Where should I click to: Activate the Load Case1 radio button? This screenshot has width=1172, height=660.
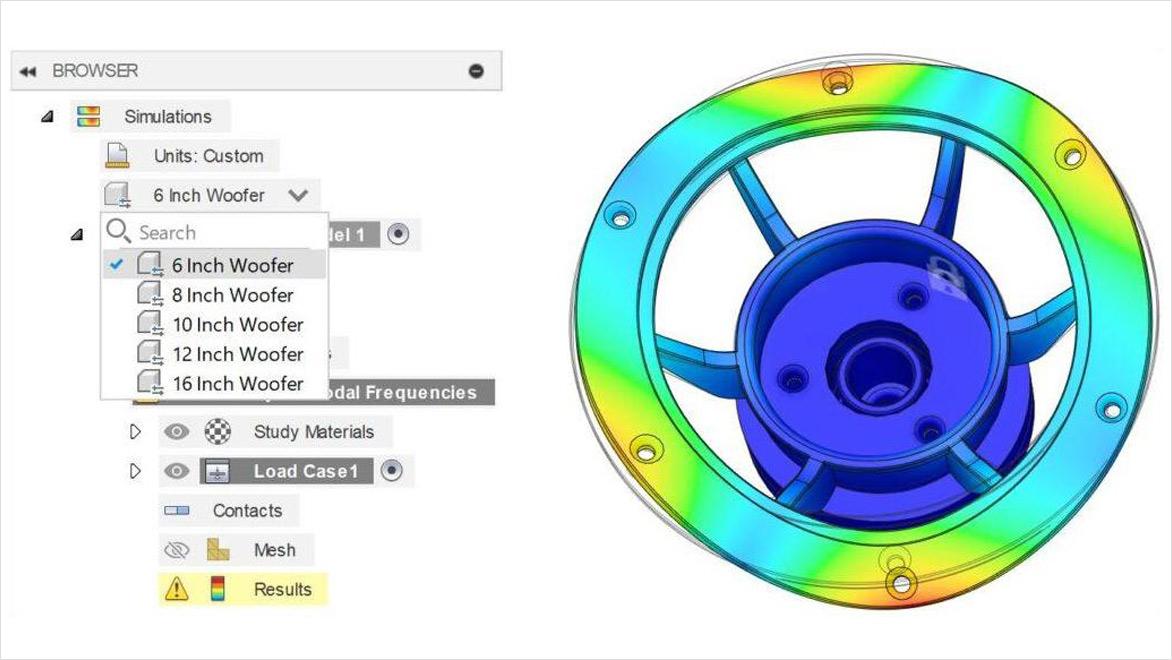[391, 471]
